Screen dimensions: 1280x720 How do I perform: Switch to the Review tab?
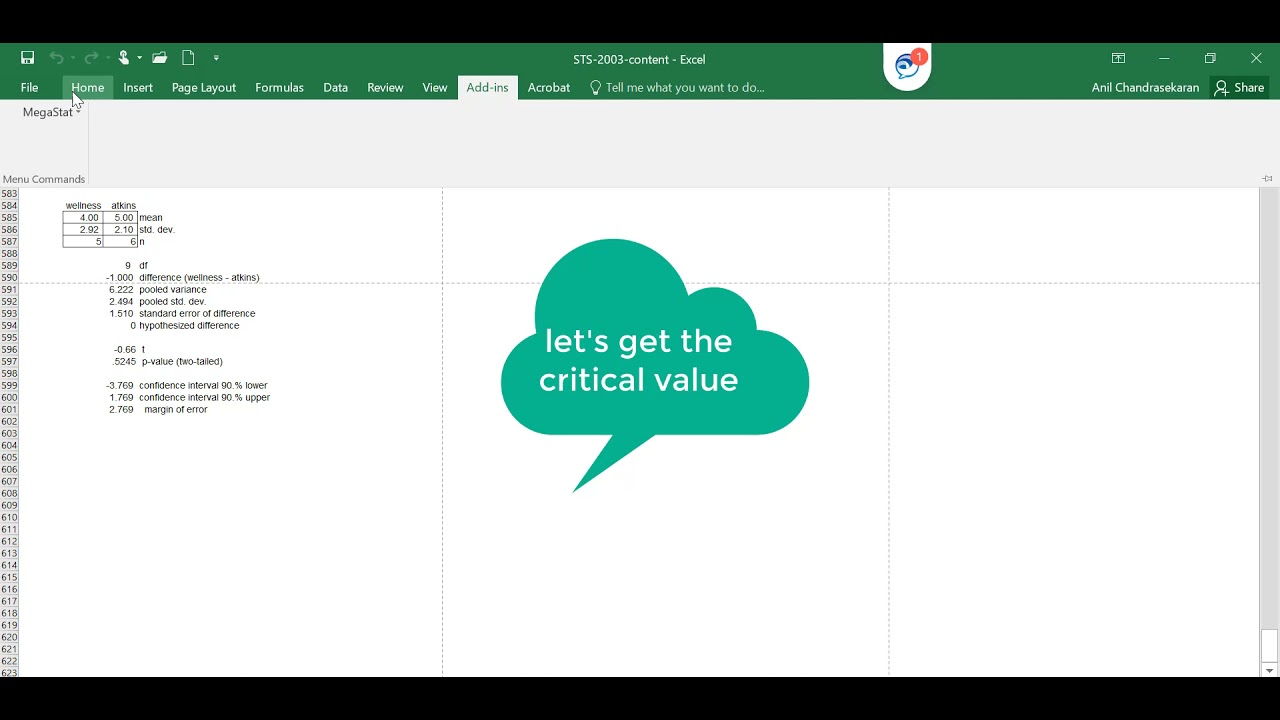coord(385,87)
